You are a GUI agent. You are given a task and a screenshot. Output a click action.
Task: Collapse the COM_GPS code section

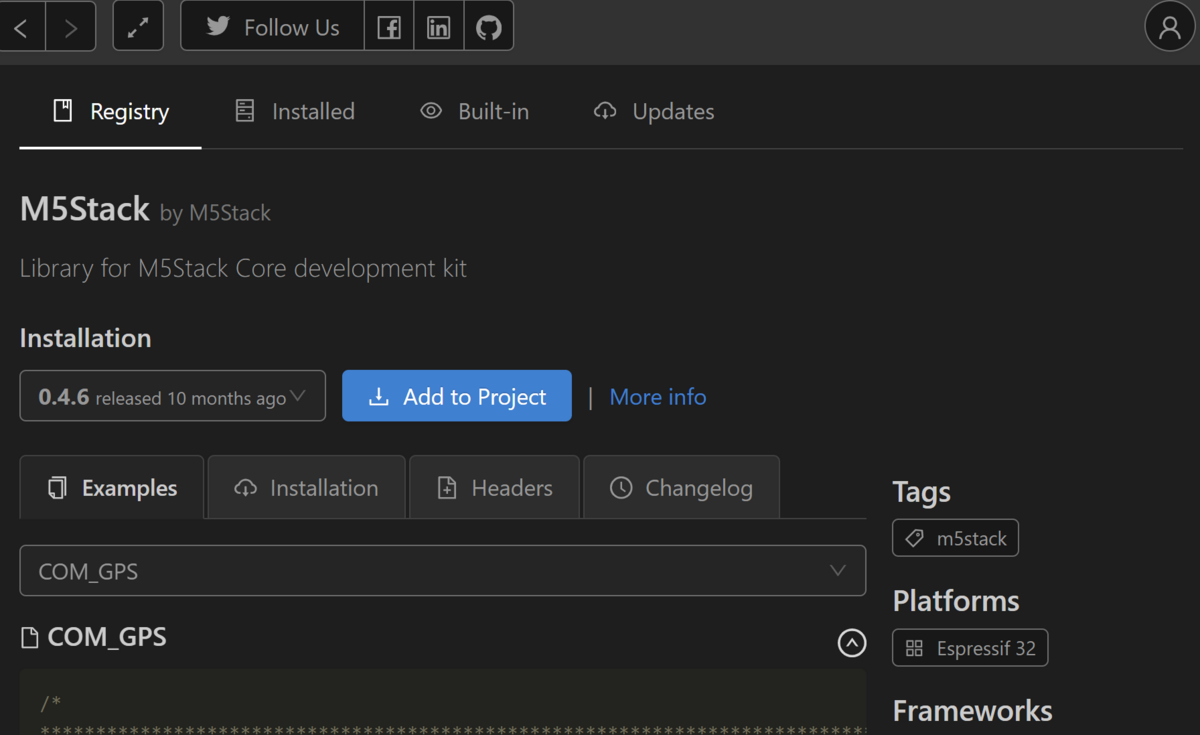pyautogui.click(x=851, y=643)
